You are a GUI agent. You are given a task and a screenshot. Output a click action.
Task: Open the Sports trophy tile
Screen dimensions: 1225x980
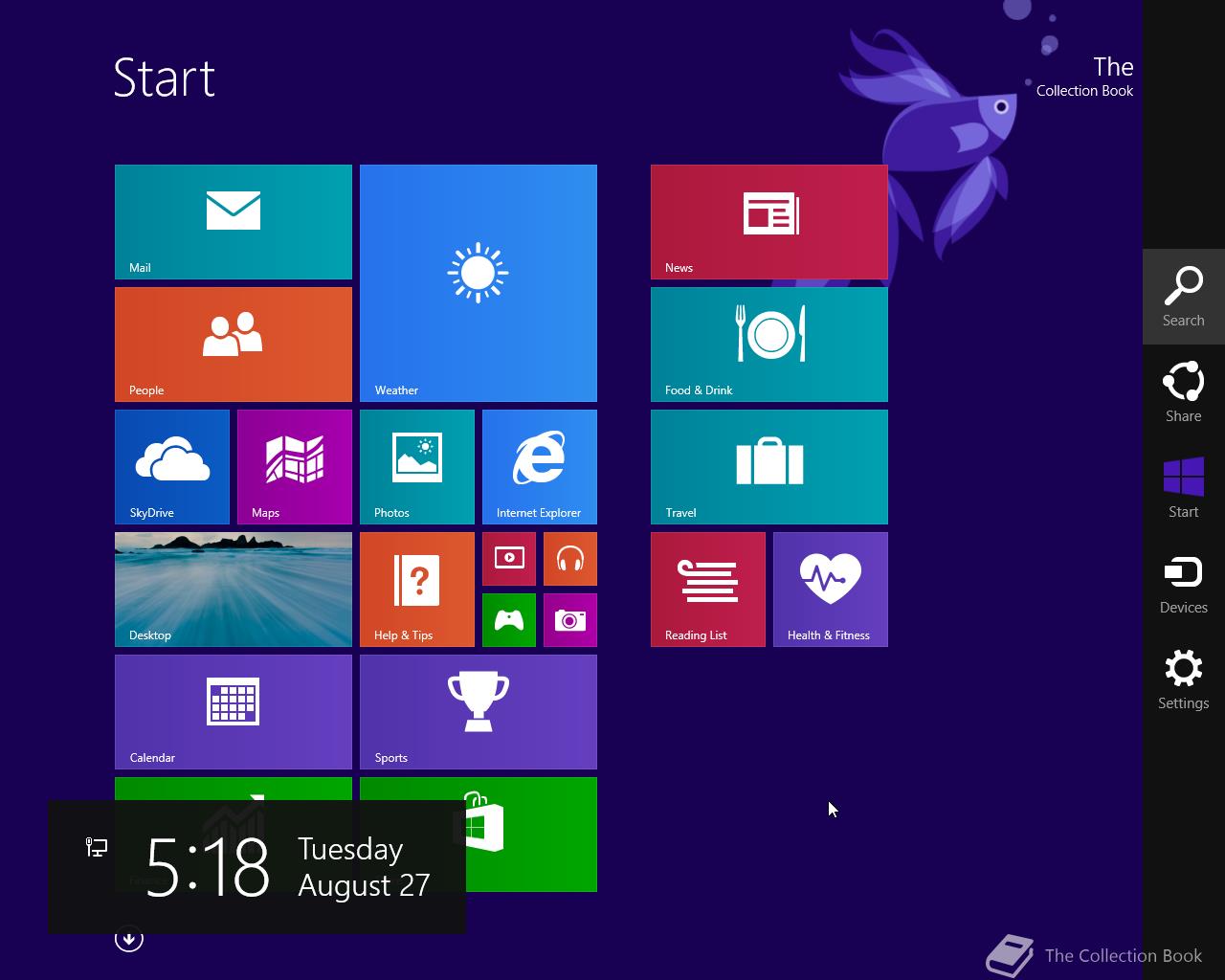point(479,712)
